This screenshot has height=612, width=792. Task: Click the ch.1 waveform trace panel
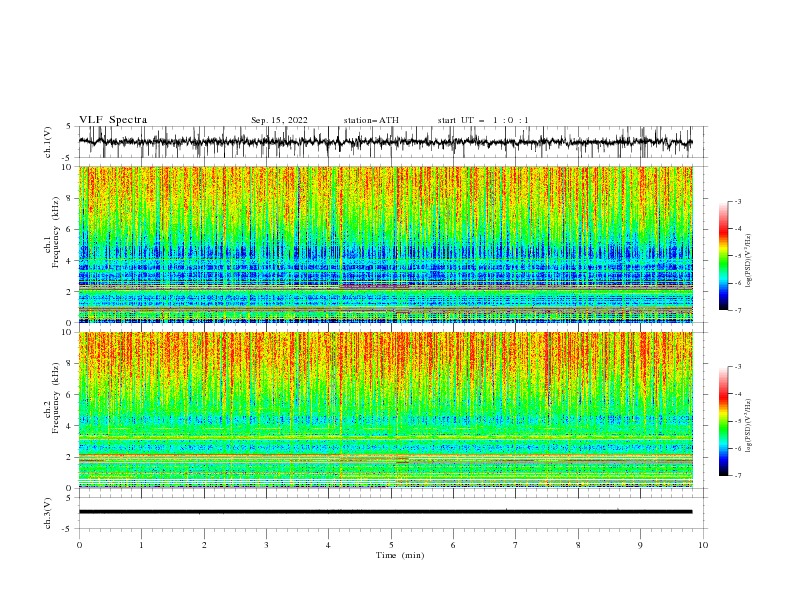click(x=392, y=142)
